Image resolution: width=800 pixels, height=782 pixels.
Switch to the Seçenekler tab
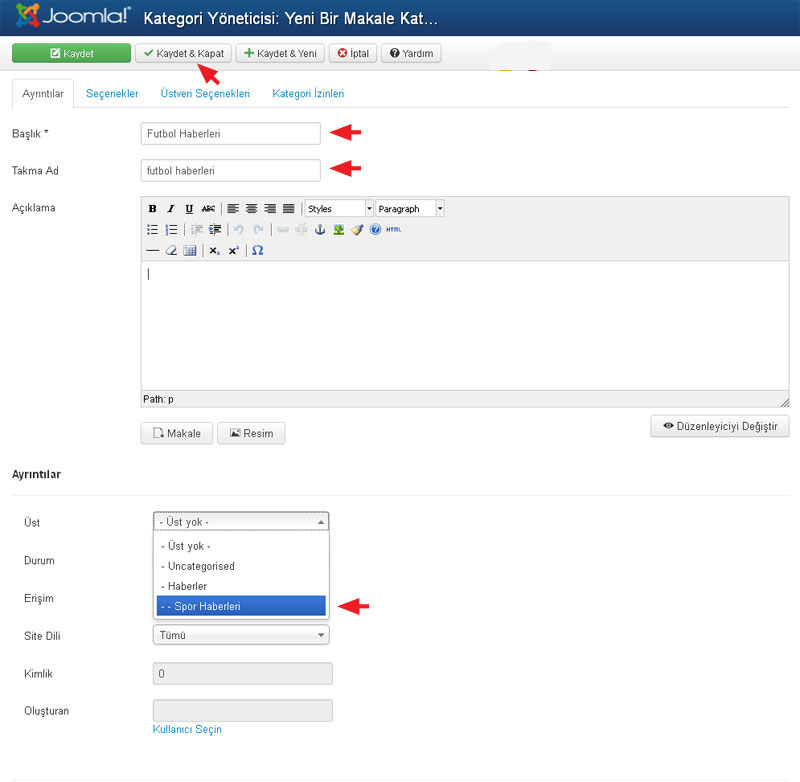coord(112,94)
